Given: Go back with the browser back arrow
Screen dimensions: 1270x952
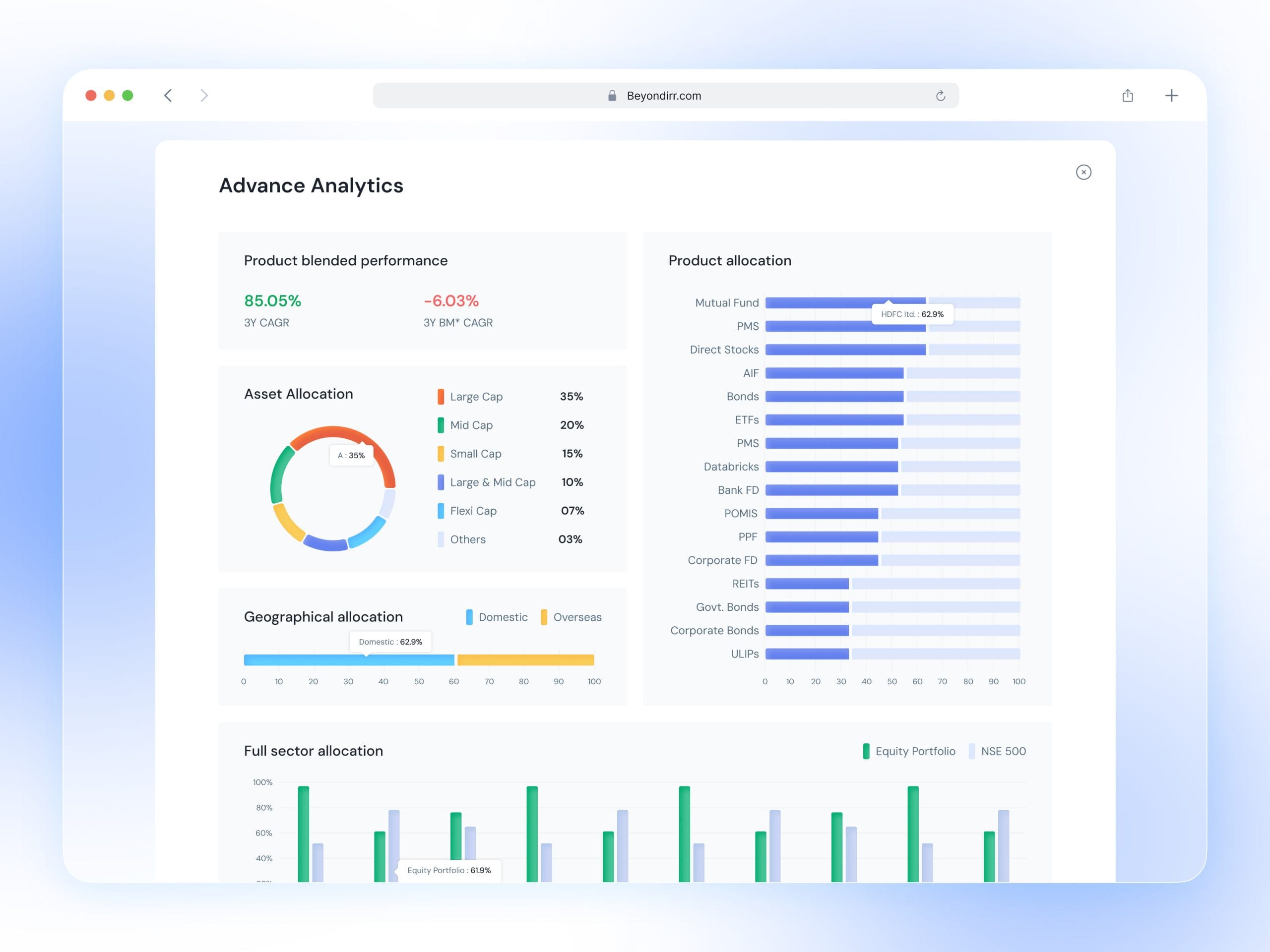Looking at the screenshot, I should click(168, 95).
